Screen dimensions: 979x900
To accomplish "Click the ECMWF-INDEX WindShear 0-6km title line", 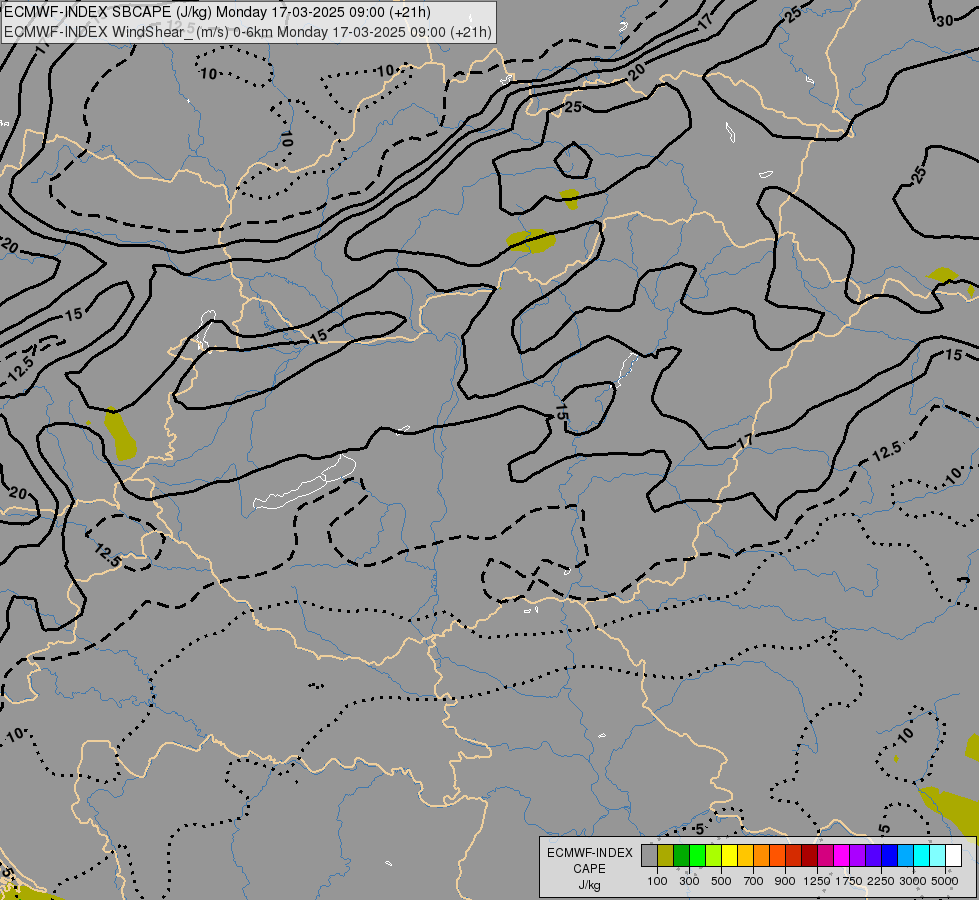I will click(248, 32).
